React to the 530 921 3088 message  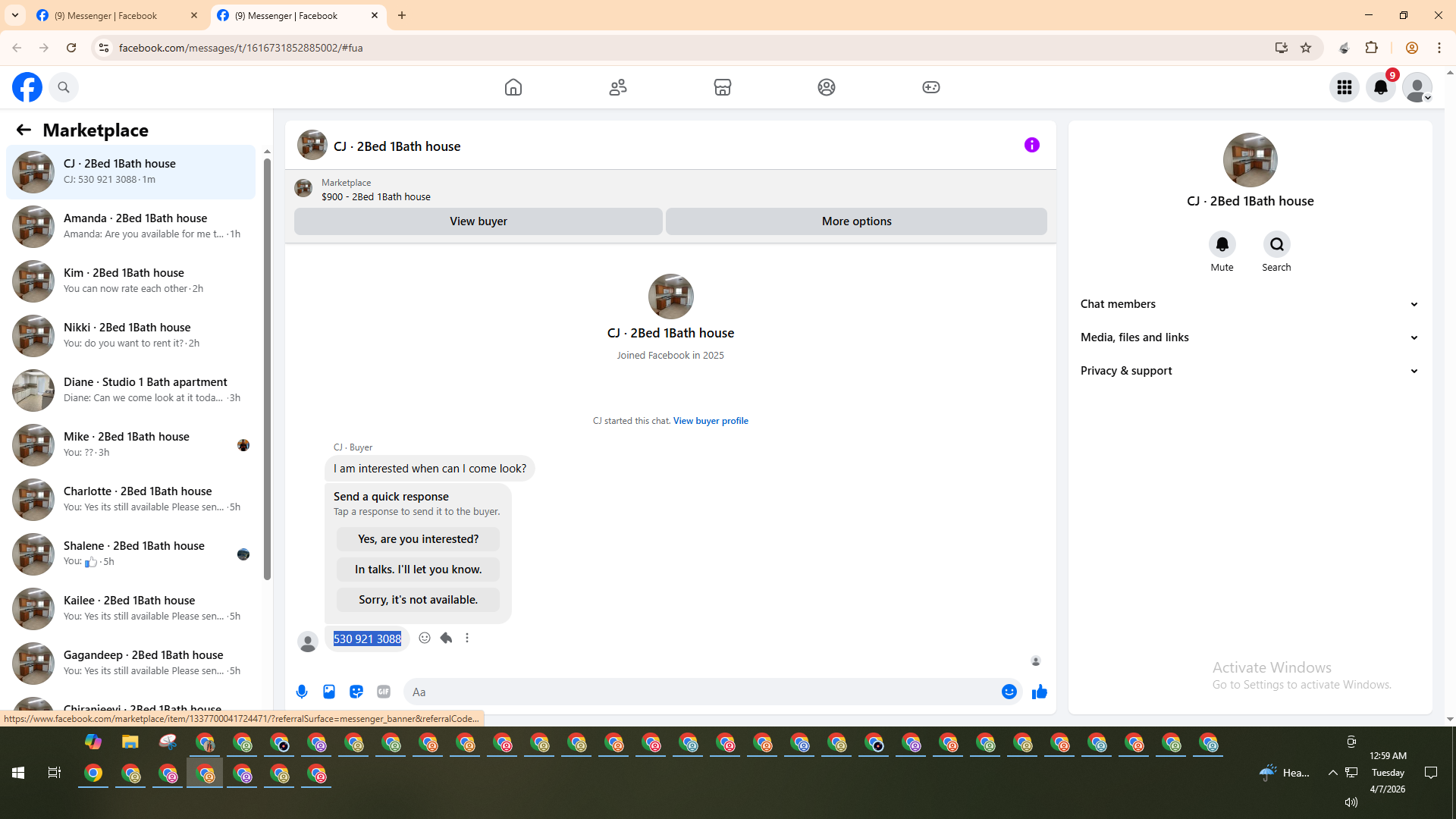425,638
